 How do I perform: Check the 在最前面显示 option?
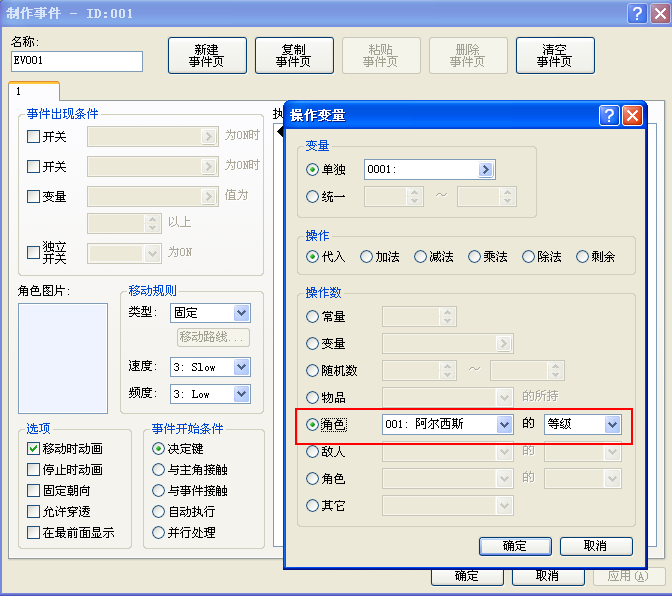click(x=33, y=533)
